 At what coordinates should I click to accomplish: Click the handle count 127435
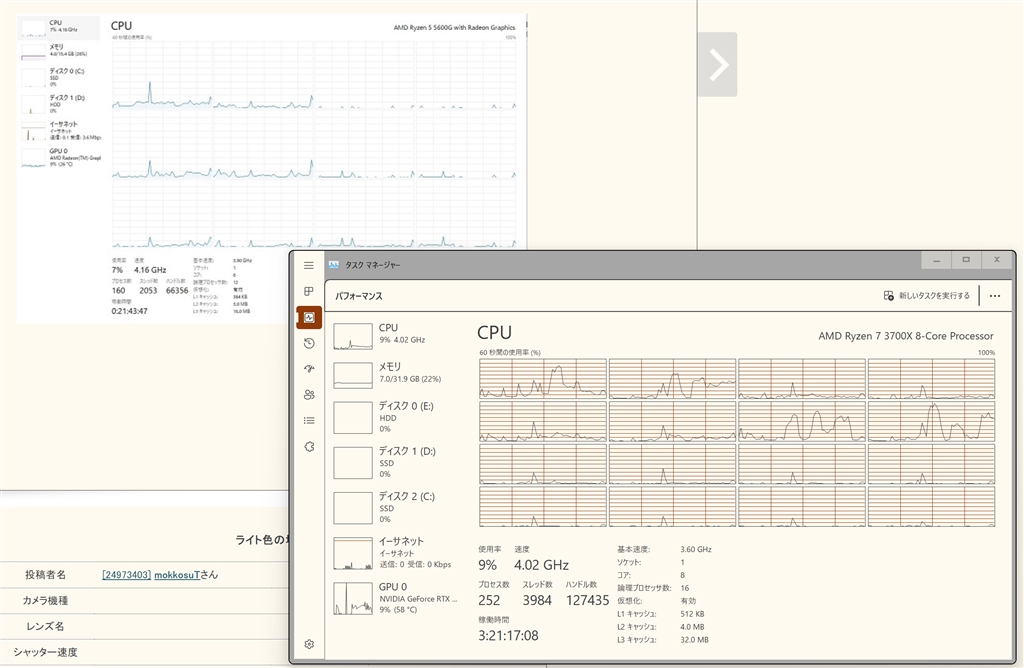pyautogui.click(x=587, y=600)
